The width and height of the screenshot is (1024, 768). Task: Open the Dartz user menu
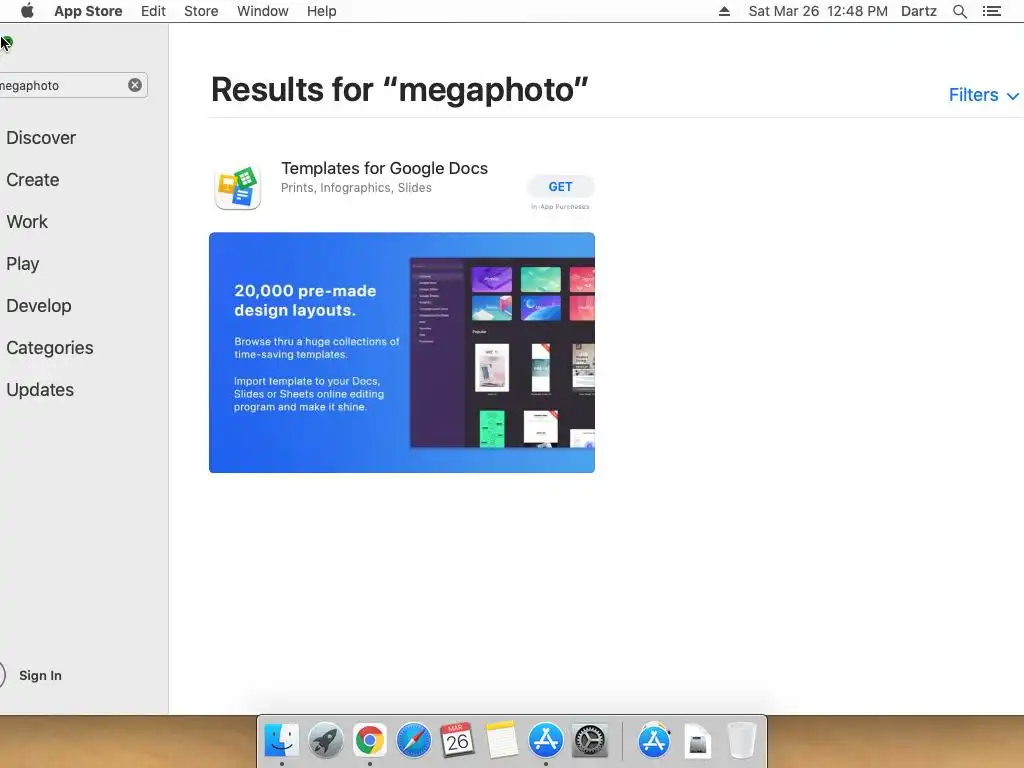[919, 11]
